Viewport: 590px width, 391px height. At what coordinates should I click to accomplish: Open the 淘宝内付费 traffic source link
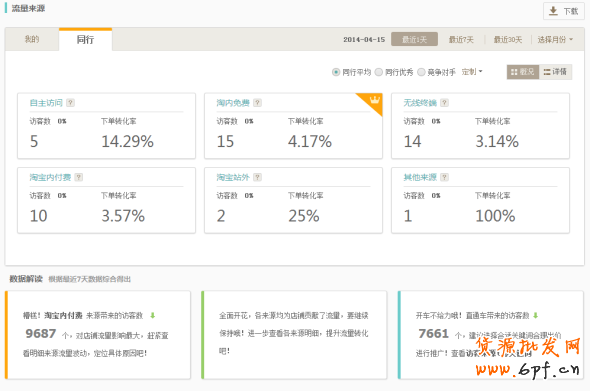(50, 177)
